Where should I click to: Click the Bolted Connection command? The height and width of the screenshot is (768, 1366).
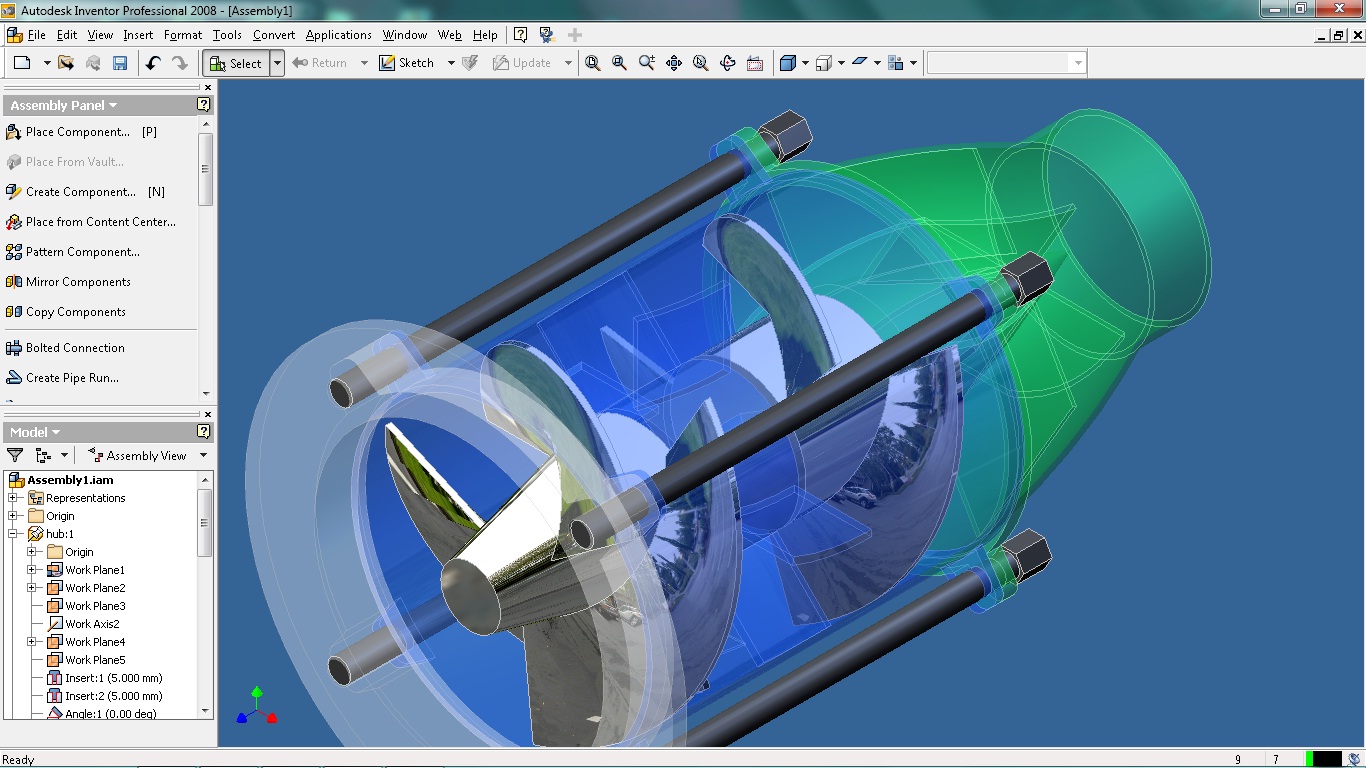pos(75,348)
